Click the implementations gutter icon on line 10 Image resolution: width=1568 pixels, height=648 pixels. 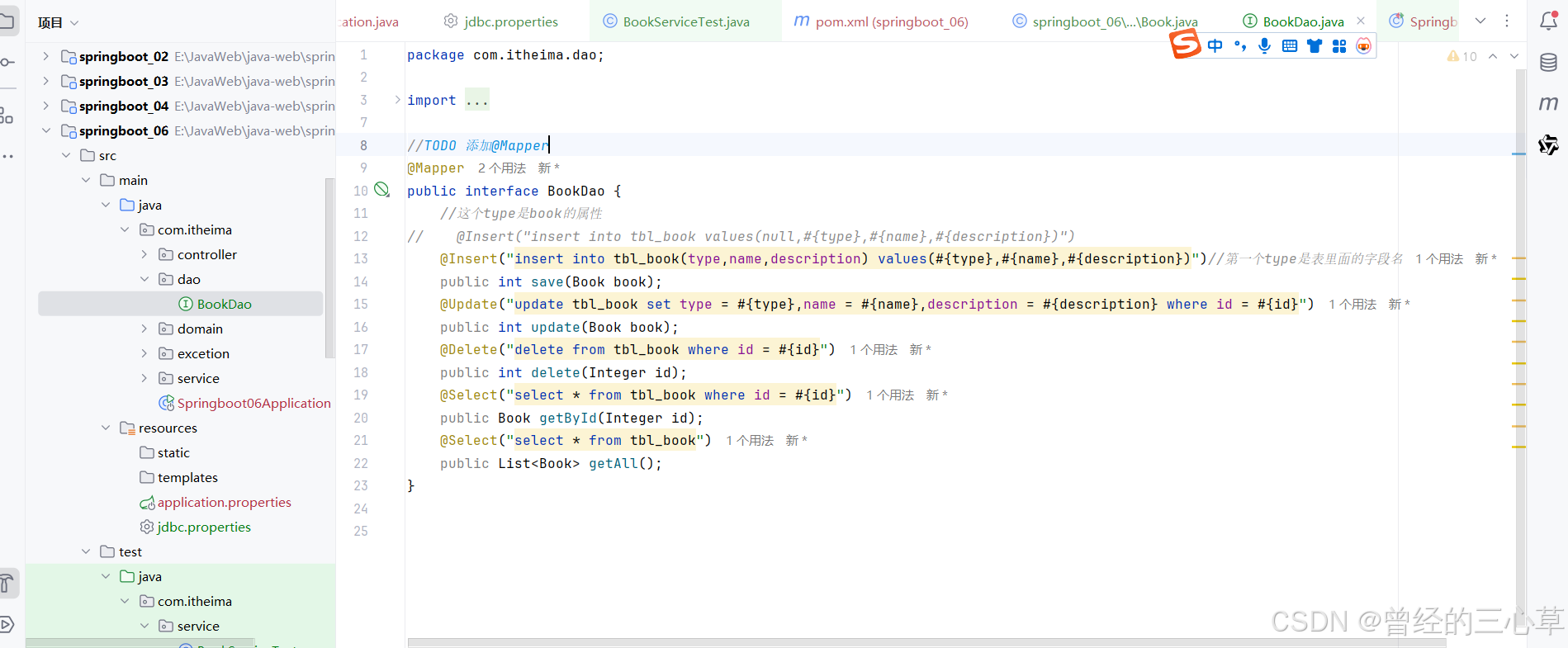381,190
